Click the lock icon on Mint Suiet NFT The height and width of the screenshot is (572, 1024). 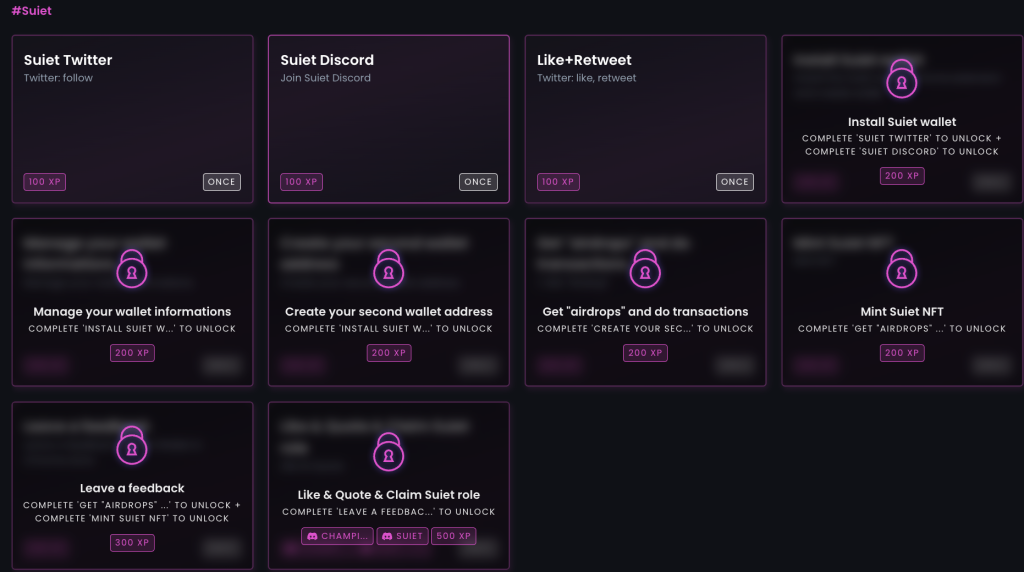[901, 268]
